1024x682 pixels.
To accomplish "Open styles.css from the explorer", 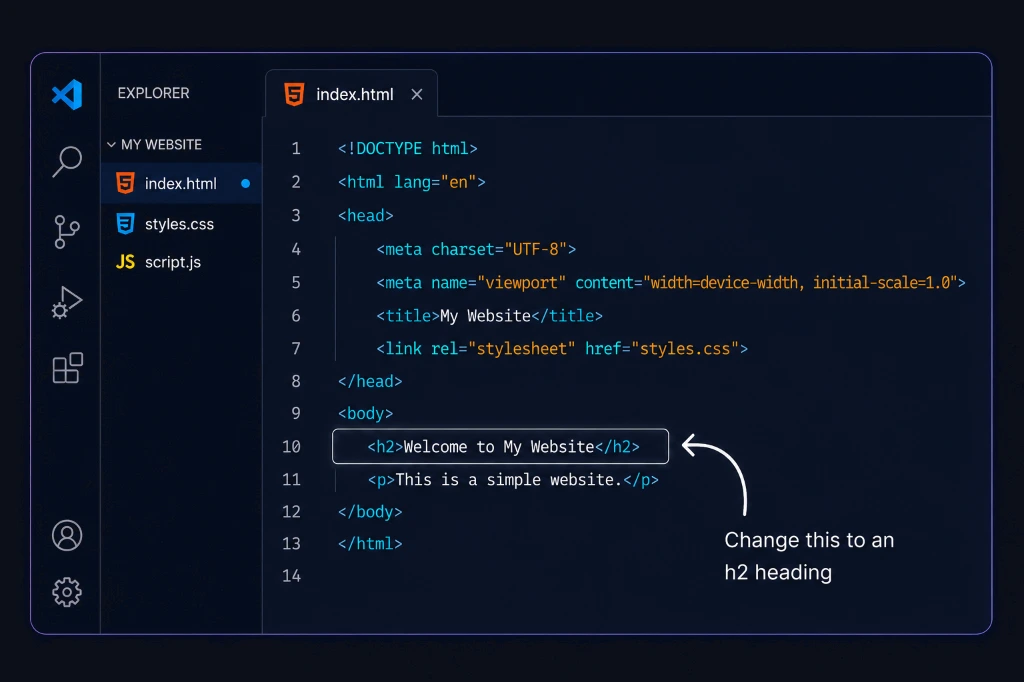I will 182,223.
